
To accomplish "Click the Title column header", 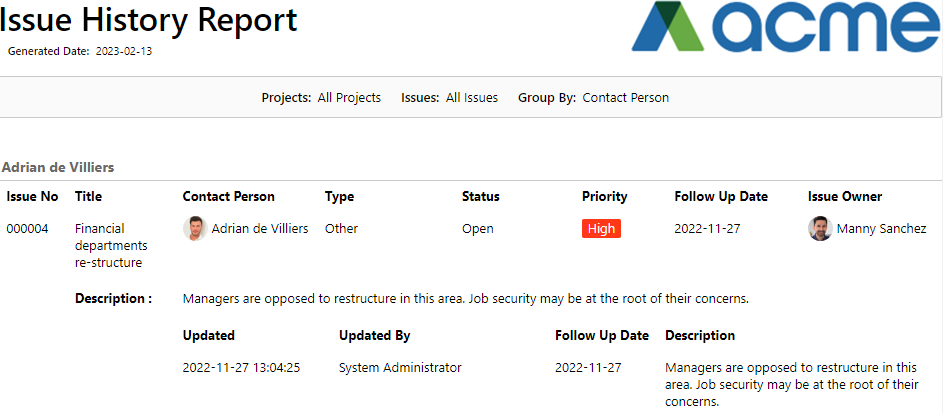I will (88, 197).
